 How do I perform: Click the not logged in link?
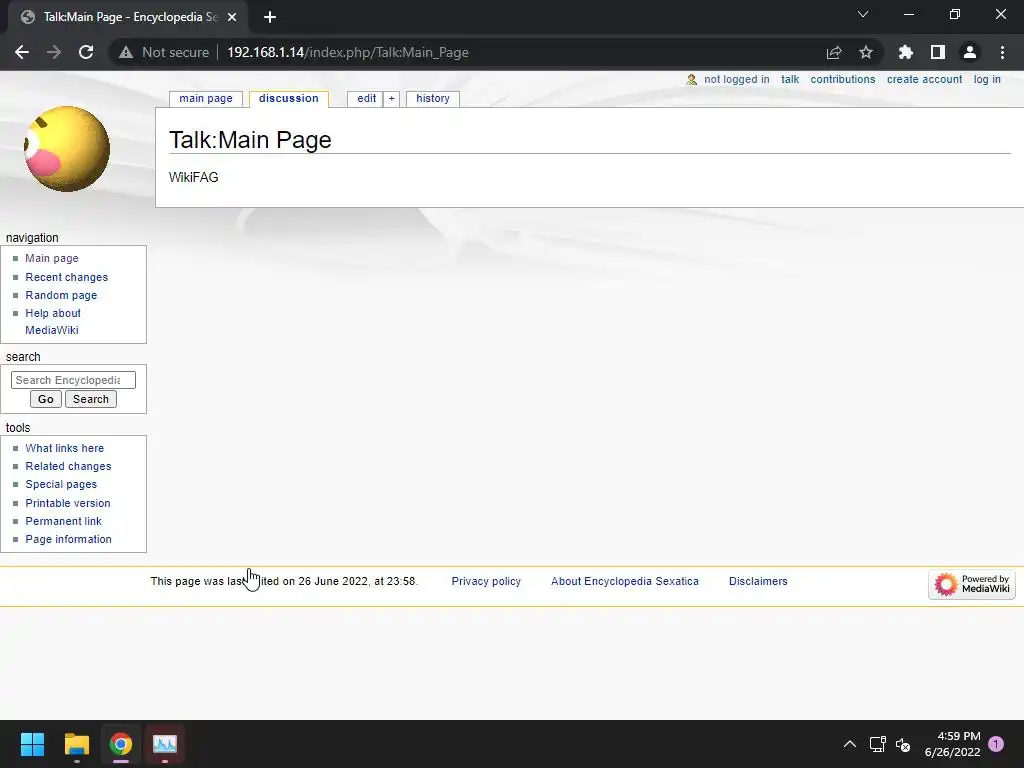click(x=737, y=79)
